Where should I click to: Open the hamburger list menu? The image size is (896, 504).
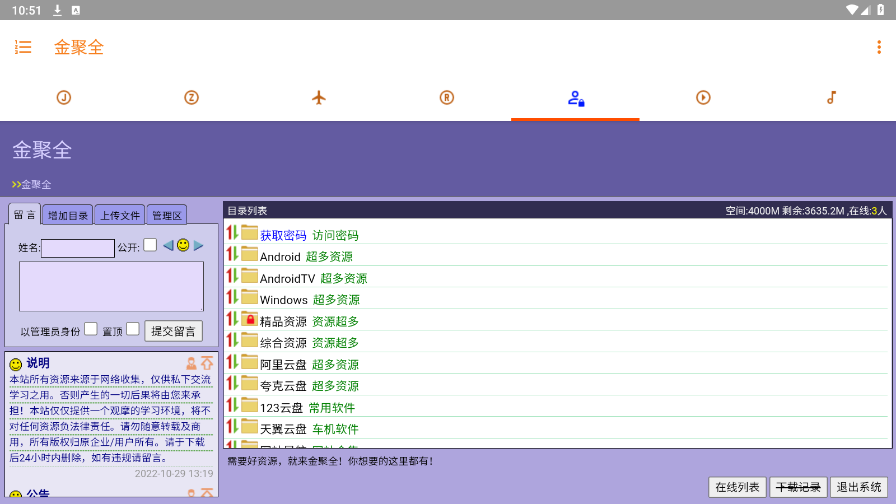point(23,47)
